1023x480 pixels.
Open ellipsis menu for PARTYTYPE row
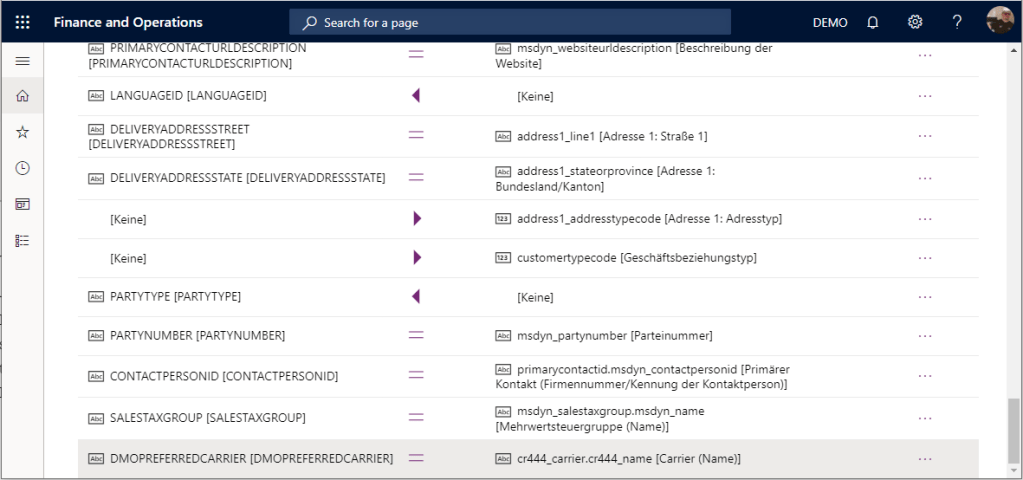(x=924, y=297)
